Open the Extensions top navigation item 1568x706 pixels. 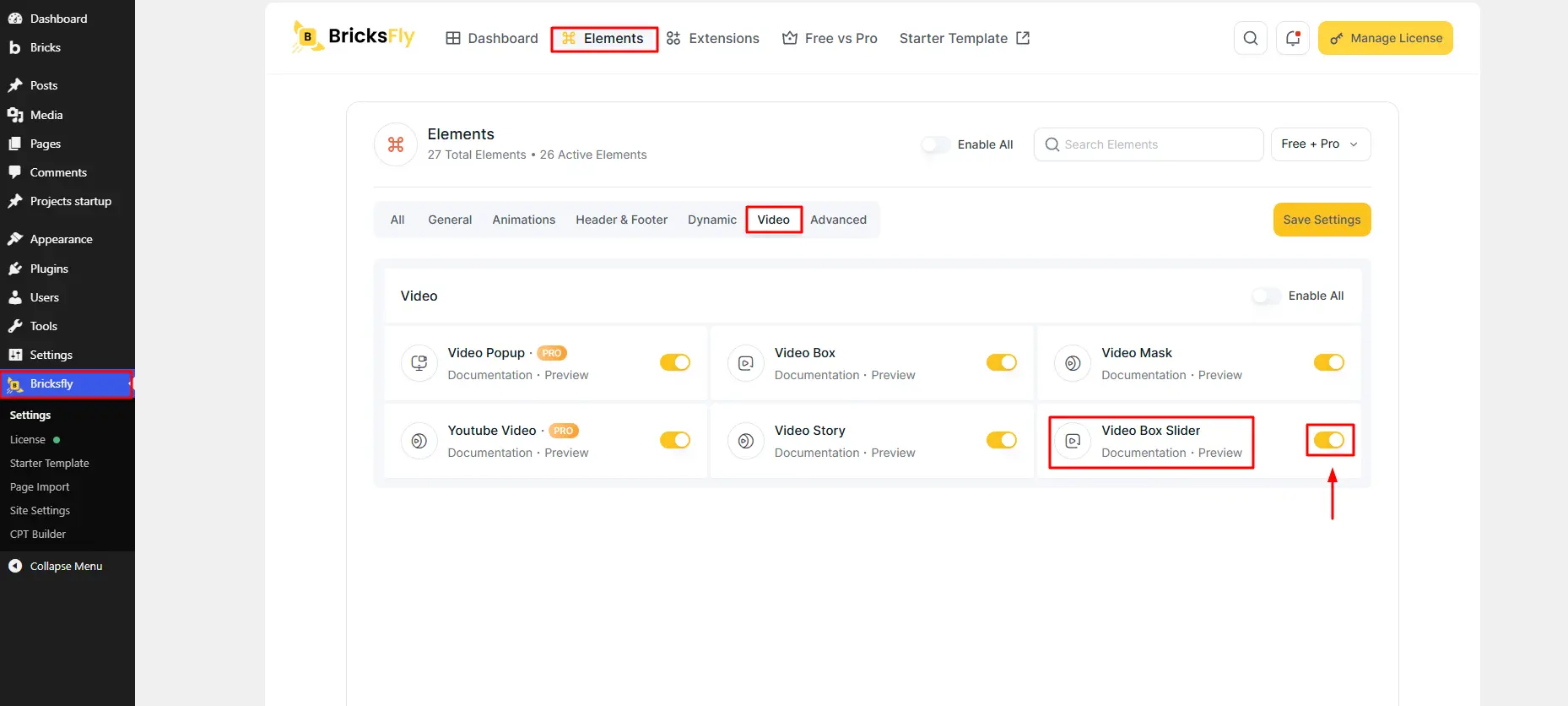713,38
